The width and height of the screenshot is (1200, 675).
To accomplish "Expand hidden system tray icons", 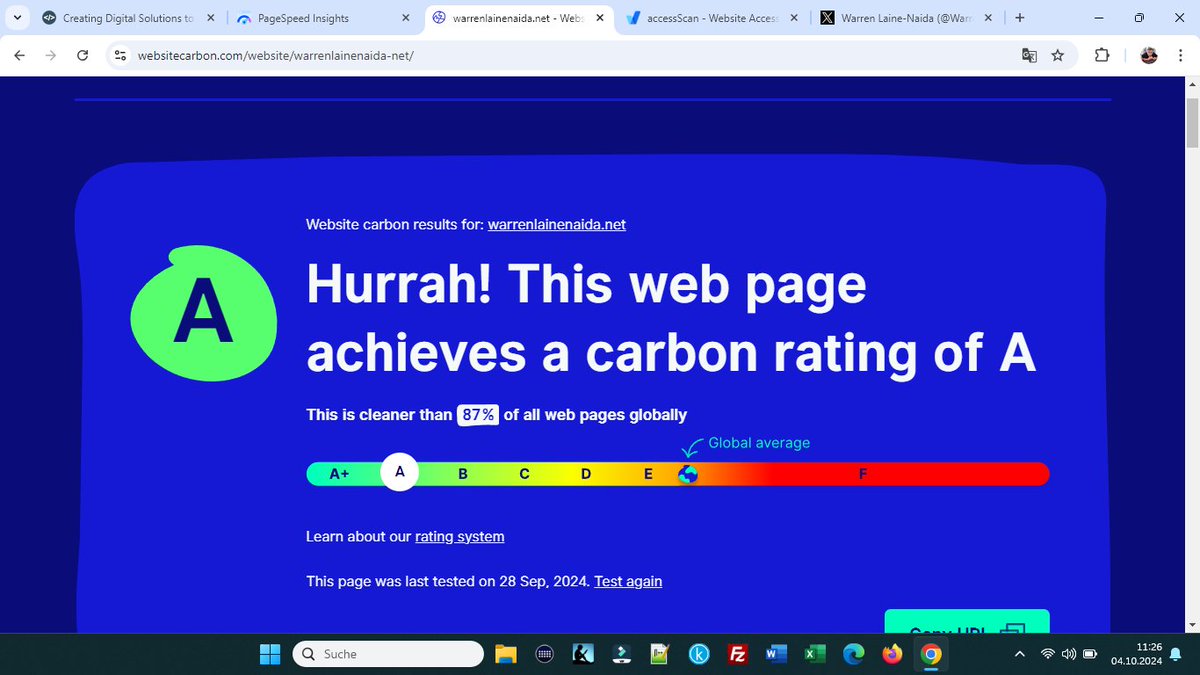I will coord(1019,653).
